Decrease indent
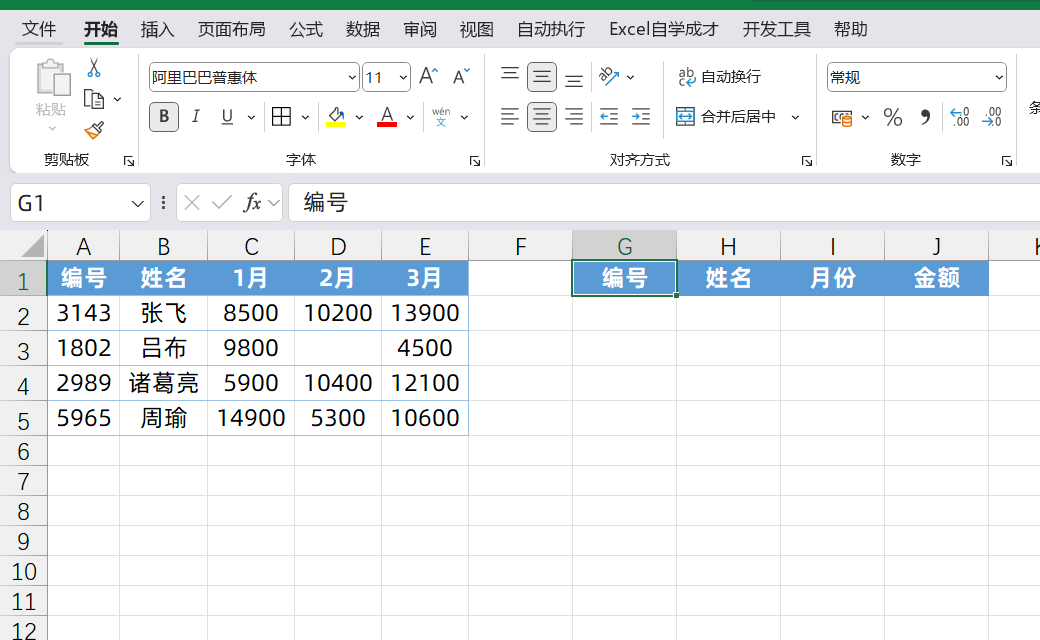The image size is (1040, 640). tap(609, 117)
